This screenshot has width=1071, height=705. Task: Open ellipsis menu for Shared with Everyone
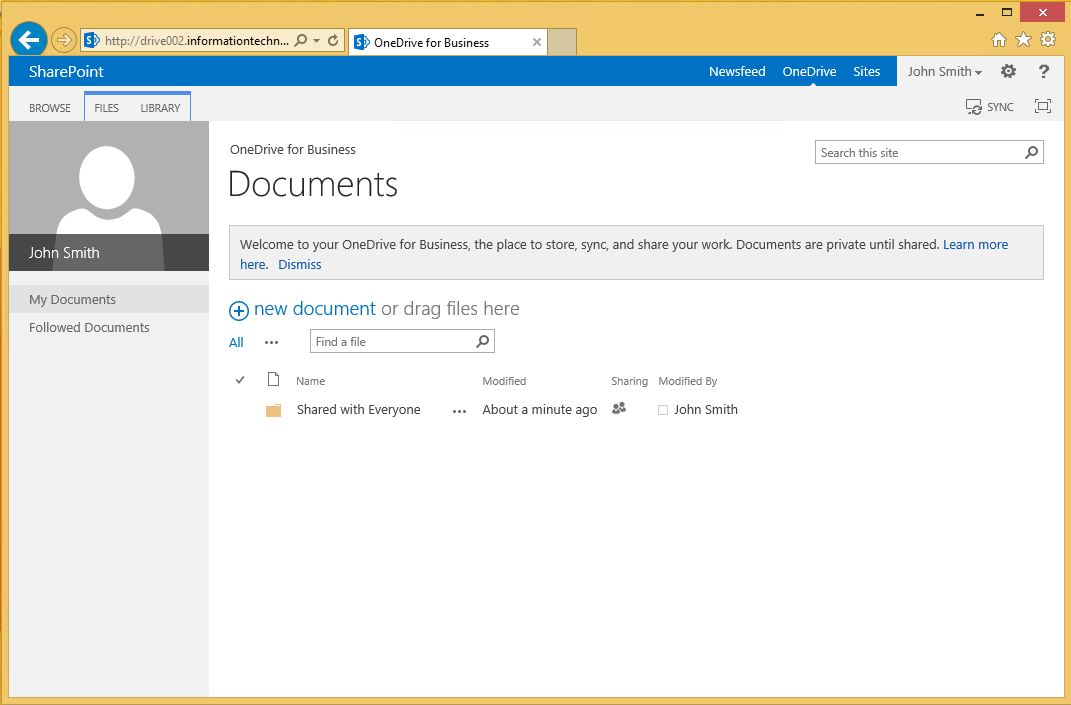coord(459,411)
